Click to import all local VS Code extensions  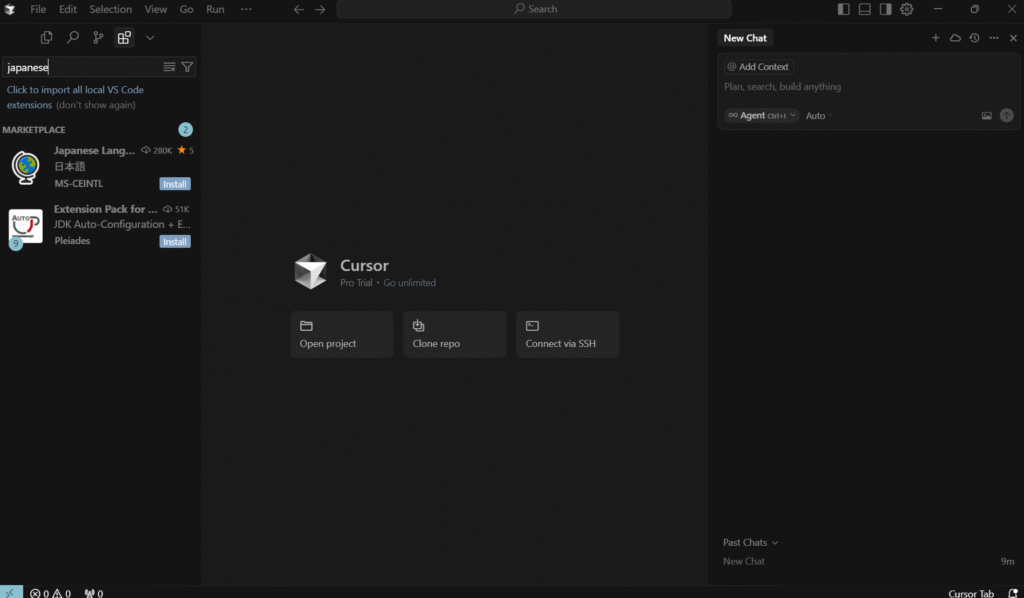point(75,97)
